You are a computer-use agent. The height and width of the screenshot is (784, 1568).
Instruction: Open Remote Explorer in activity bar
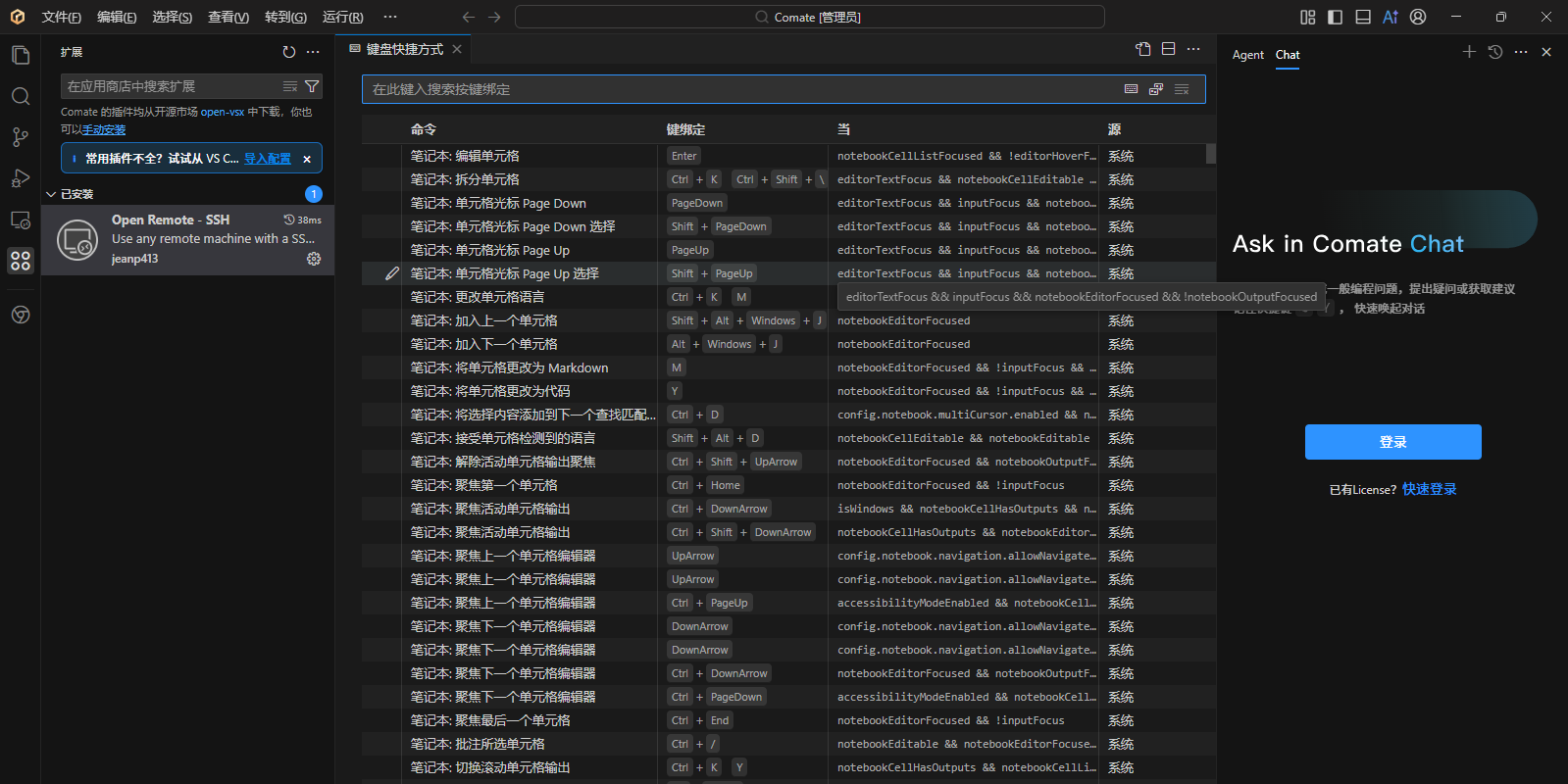pyautogui.click(x=21, y=220)
